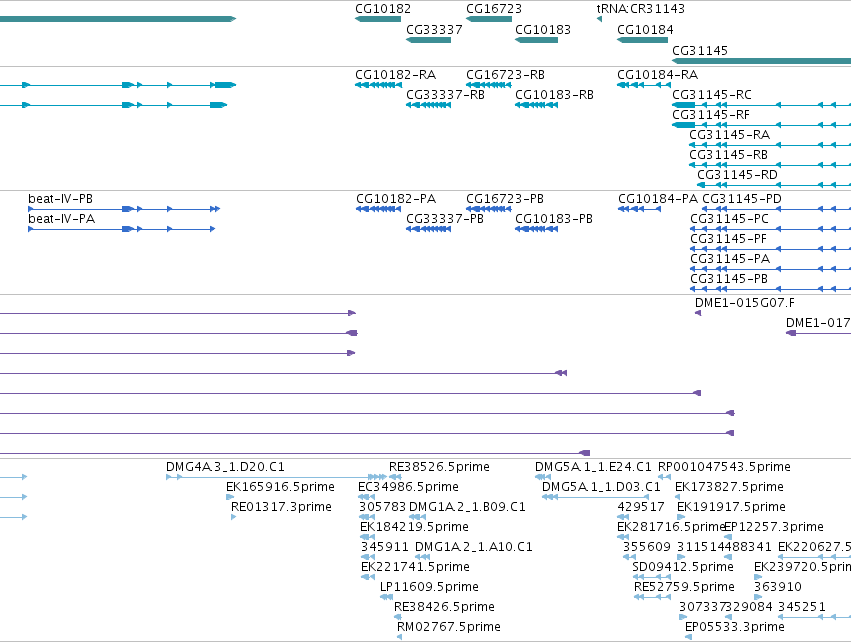Select protein label "CG31145-PB"
The height and width of the screenshot is (642, 851).
[x=729, y=279]
